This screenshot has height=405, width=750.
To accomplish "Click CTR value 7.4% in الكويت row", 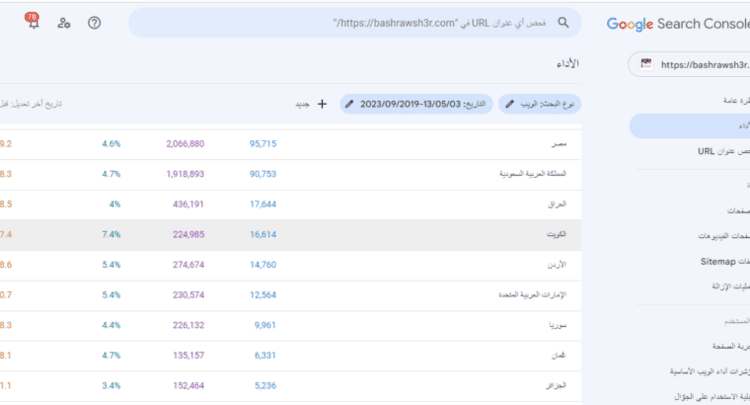I will (111, 234).
